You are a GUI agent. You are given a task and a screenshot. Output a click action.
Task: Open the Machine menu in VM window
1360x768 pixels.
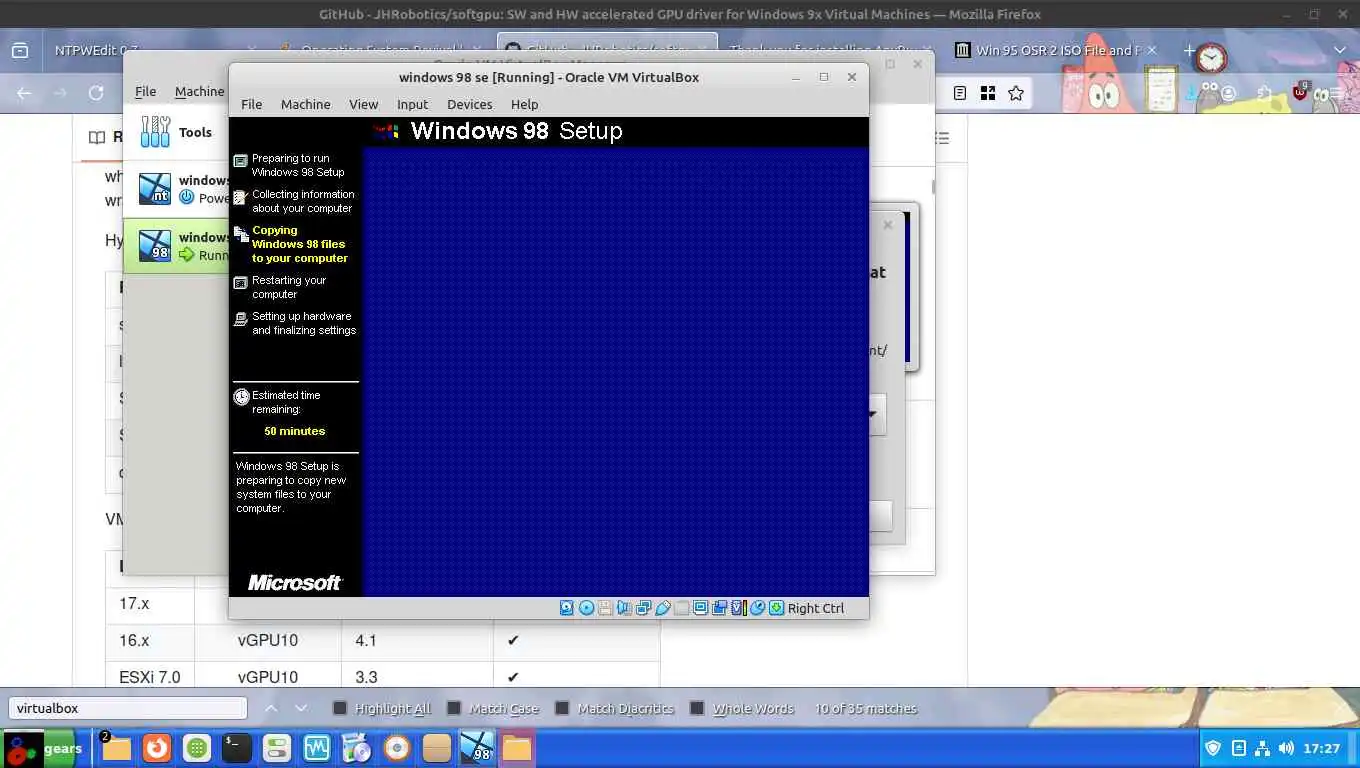click(x=305, y=104)
